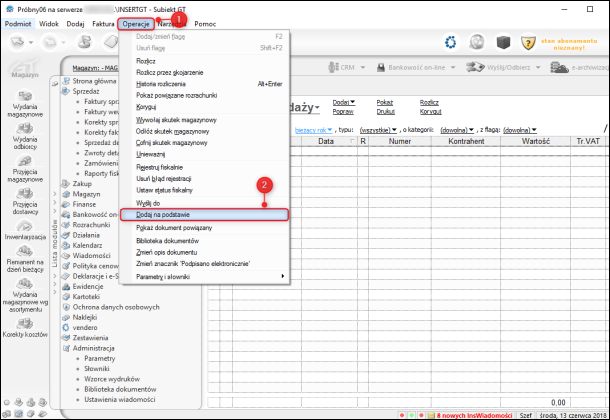The width and height of the screenshot is (610, 420).
Task: Open the Wydania magazynowe shortcut icon
Action: (25, 96)
